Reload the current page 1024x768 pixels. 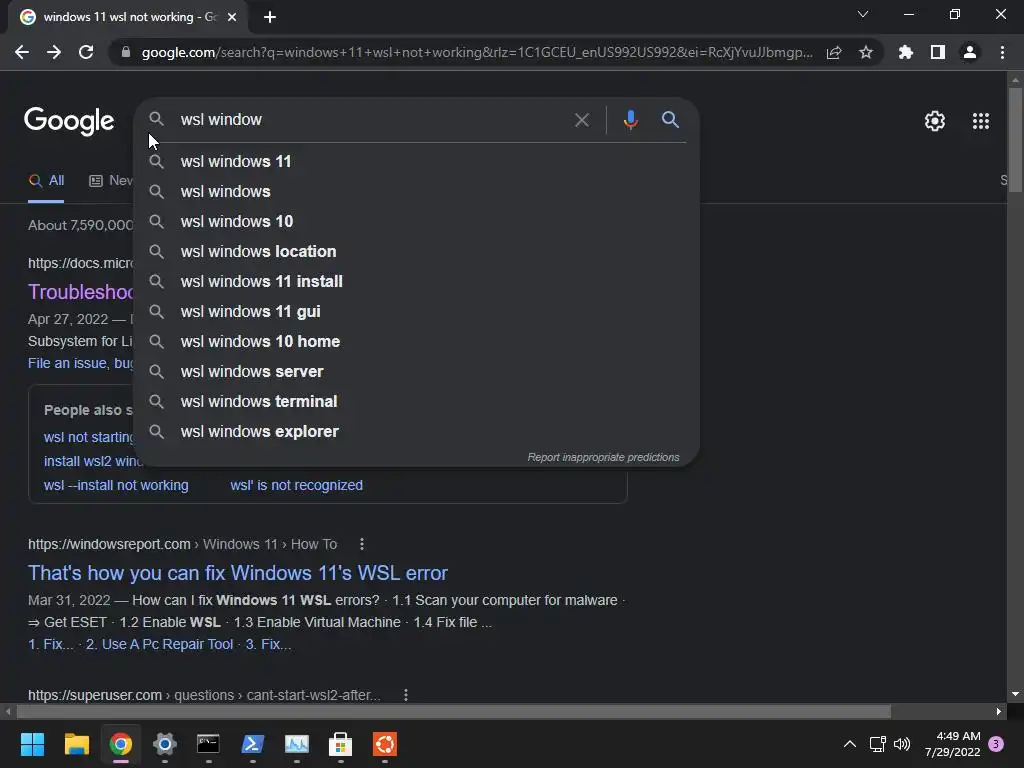86,52
